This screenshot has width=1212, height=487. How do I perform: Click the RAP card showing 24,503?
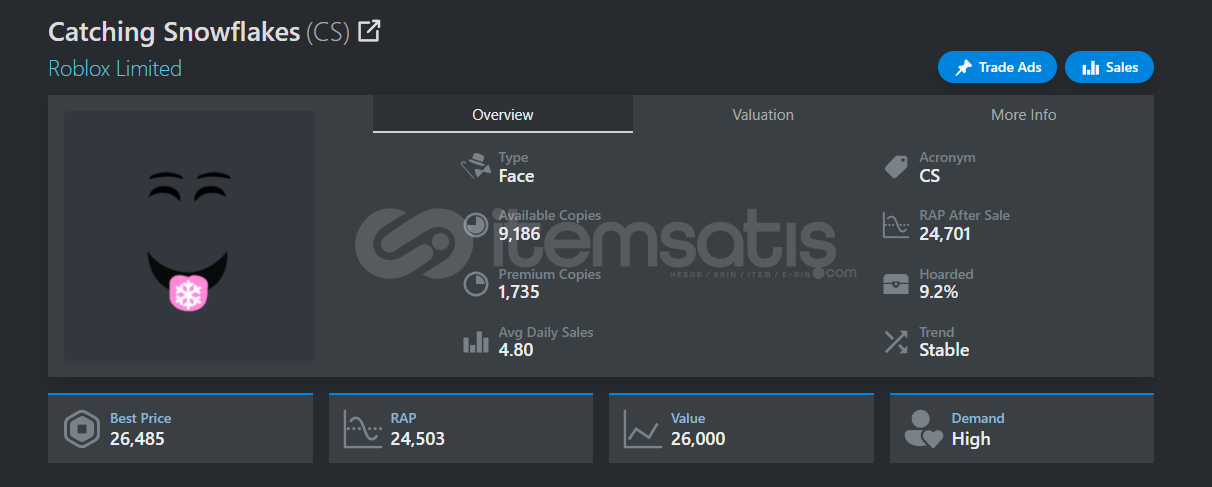pyautogui.click(x=461, y=428)
